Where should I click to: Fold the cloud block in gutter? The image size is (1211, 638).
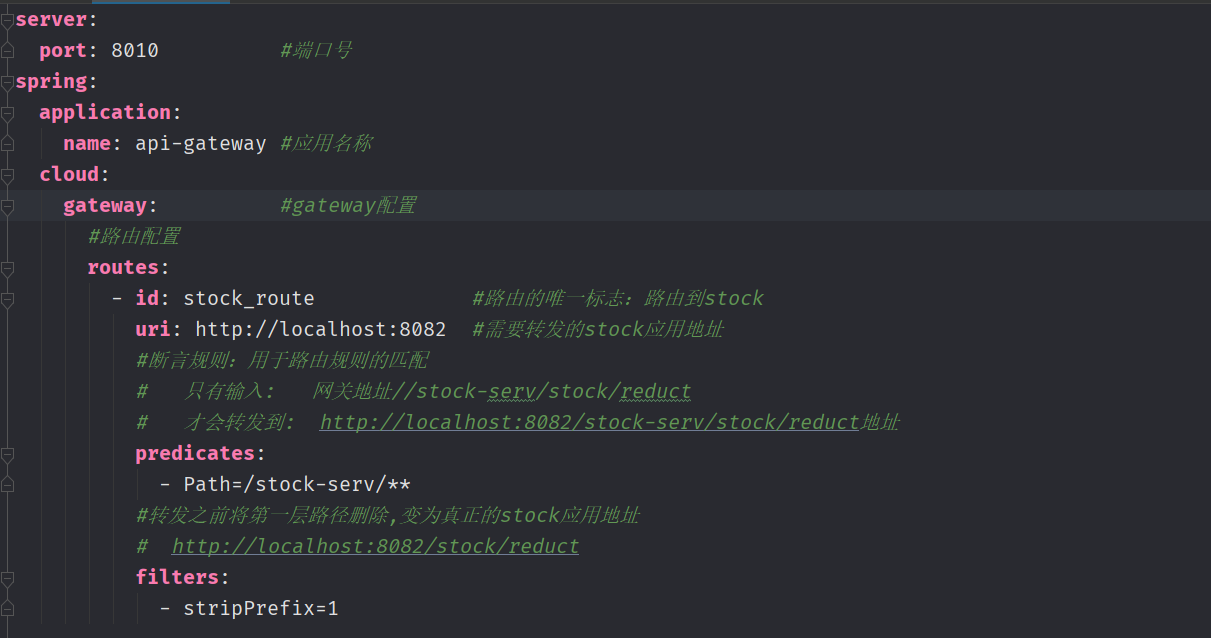[x=7, y=175]
